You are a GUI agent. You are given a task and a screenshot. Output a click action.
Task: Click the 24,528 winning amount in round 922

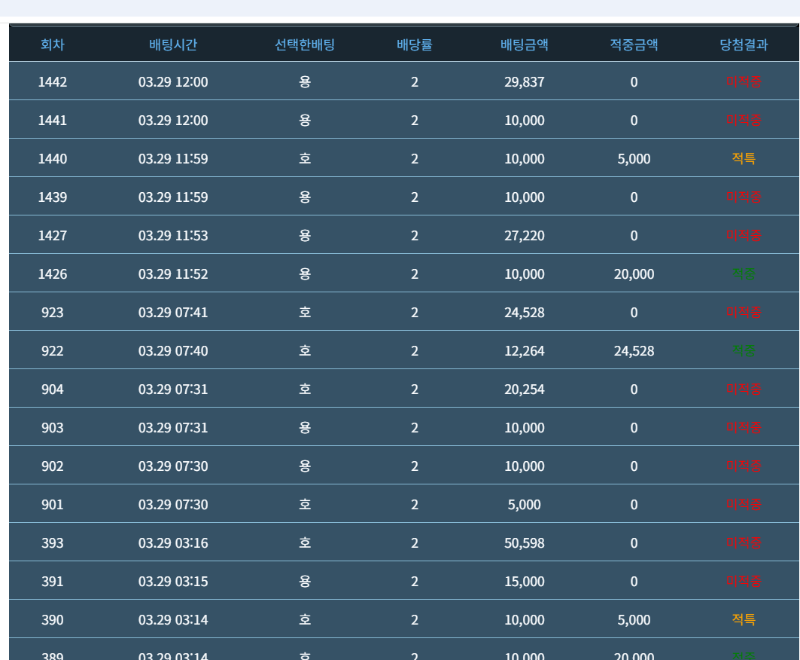tap(633, 351)
